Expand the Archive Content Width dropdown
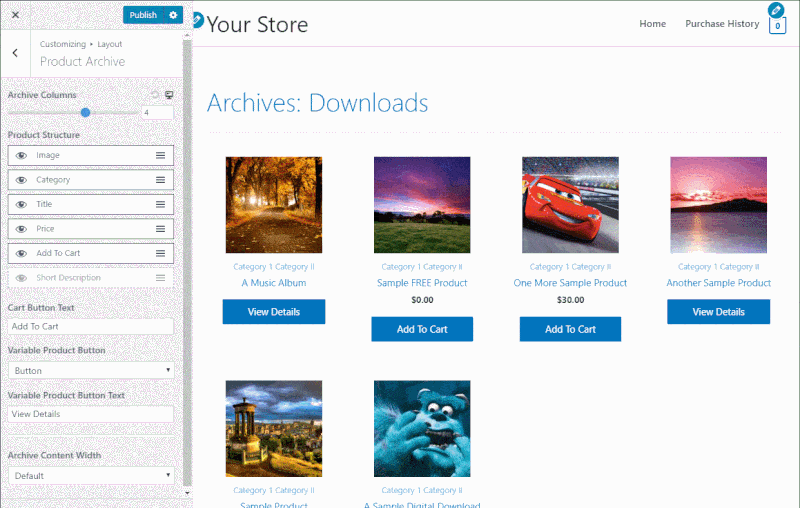 (x=91, y=475)
